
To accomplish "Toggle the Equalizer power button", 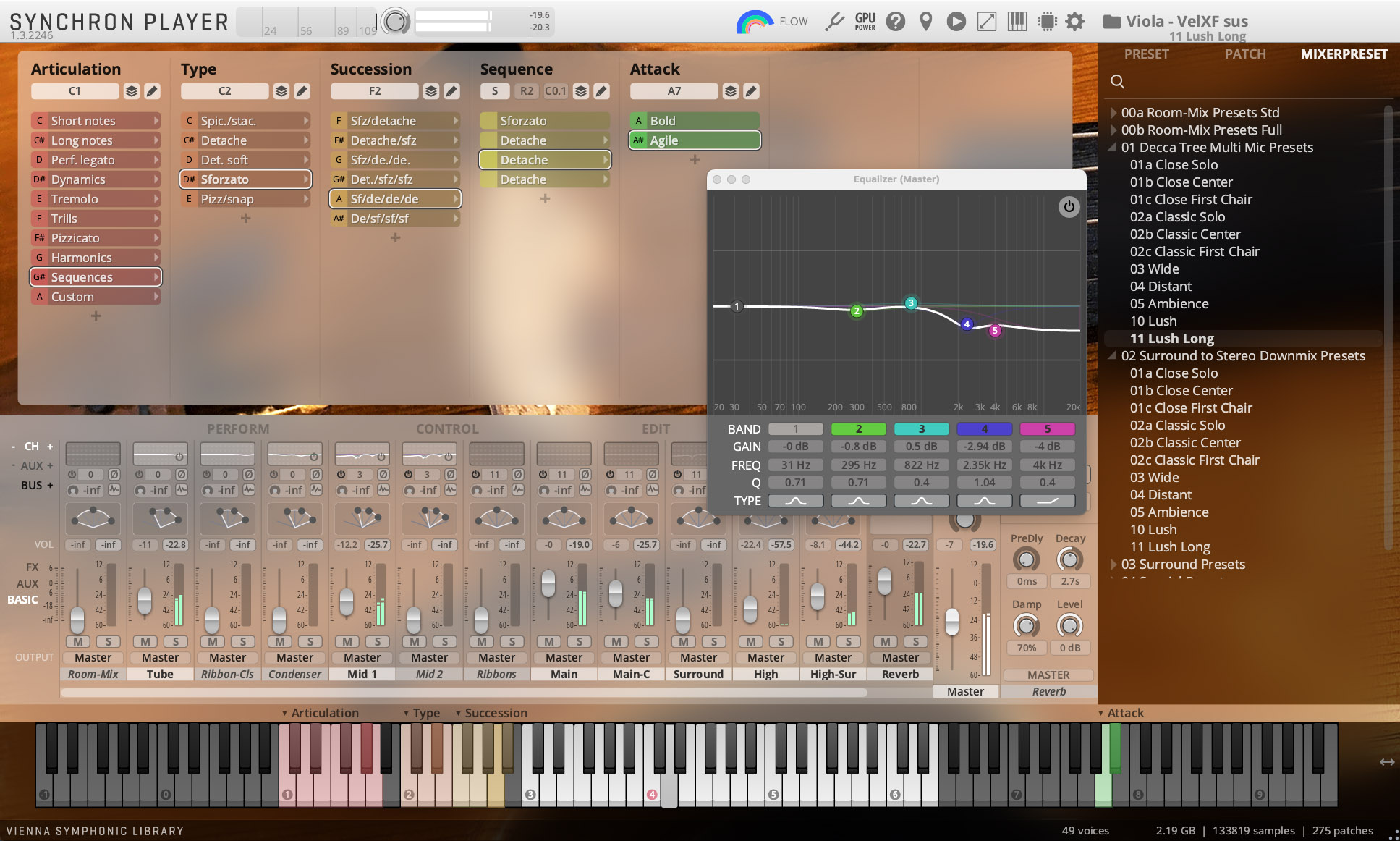I will [1068, 207].
